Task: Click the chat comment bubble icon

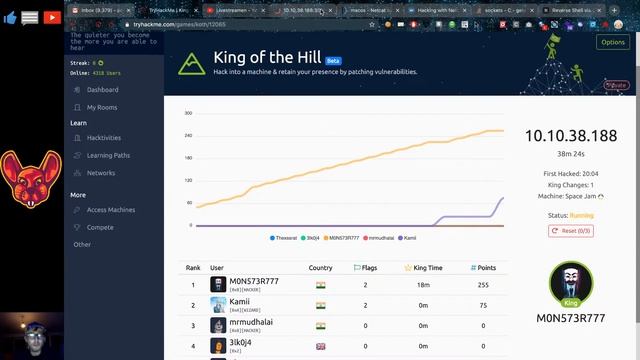Action: 30,18
